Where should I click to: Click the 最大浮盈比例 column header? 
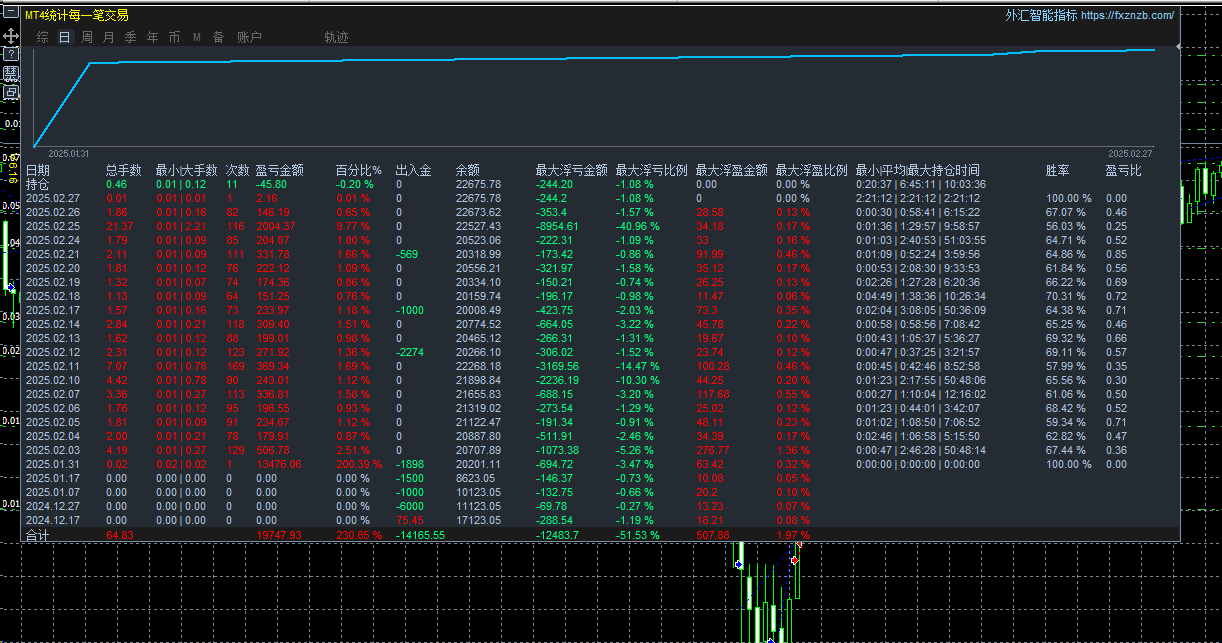[x=811, y=171]
